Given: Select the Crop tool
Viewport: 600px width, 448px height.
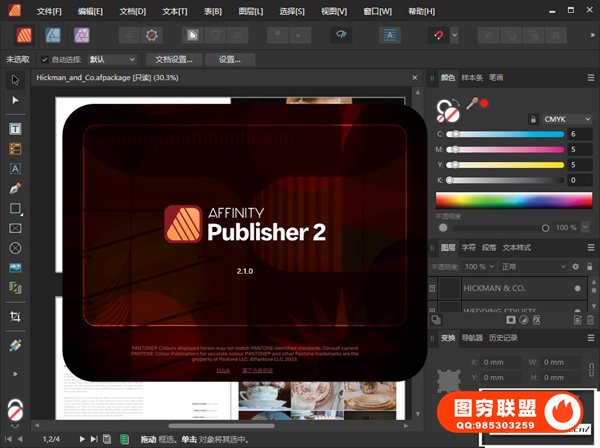Looking at the screenshot, I should pyautogui.click(x=15, y=316).
